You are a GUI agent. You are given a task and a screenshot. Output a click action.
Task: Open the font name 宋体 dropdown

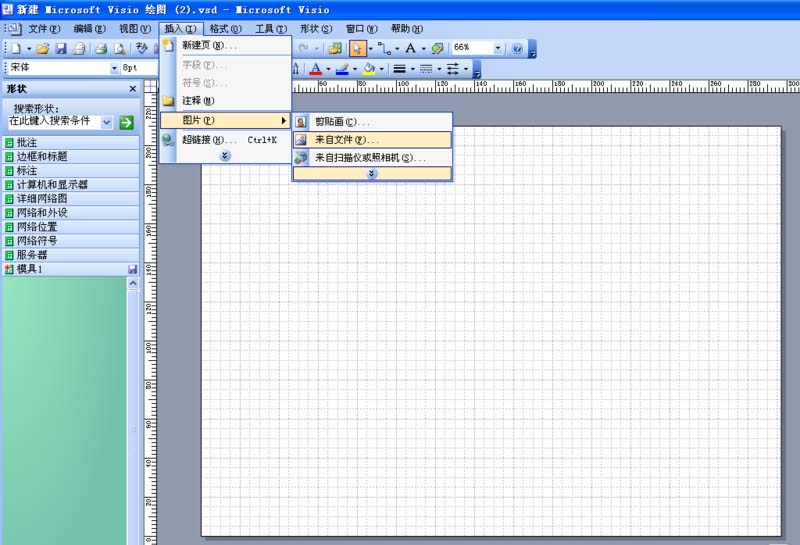114,68
